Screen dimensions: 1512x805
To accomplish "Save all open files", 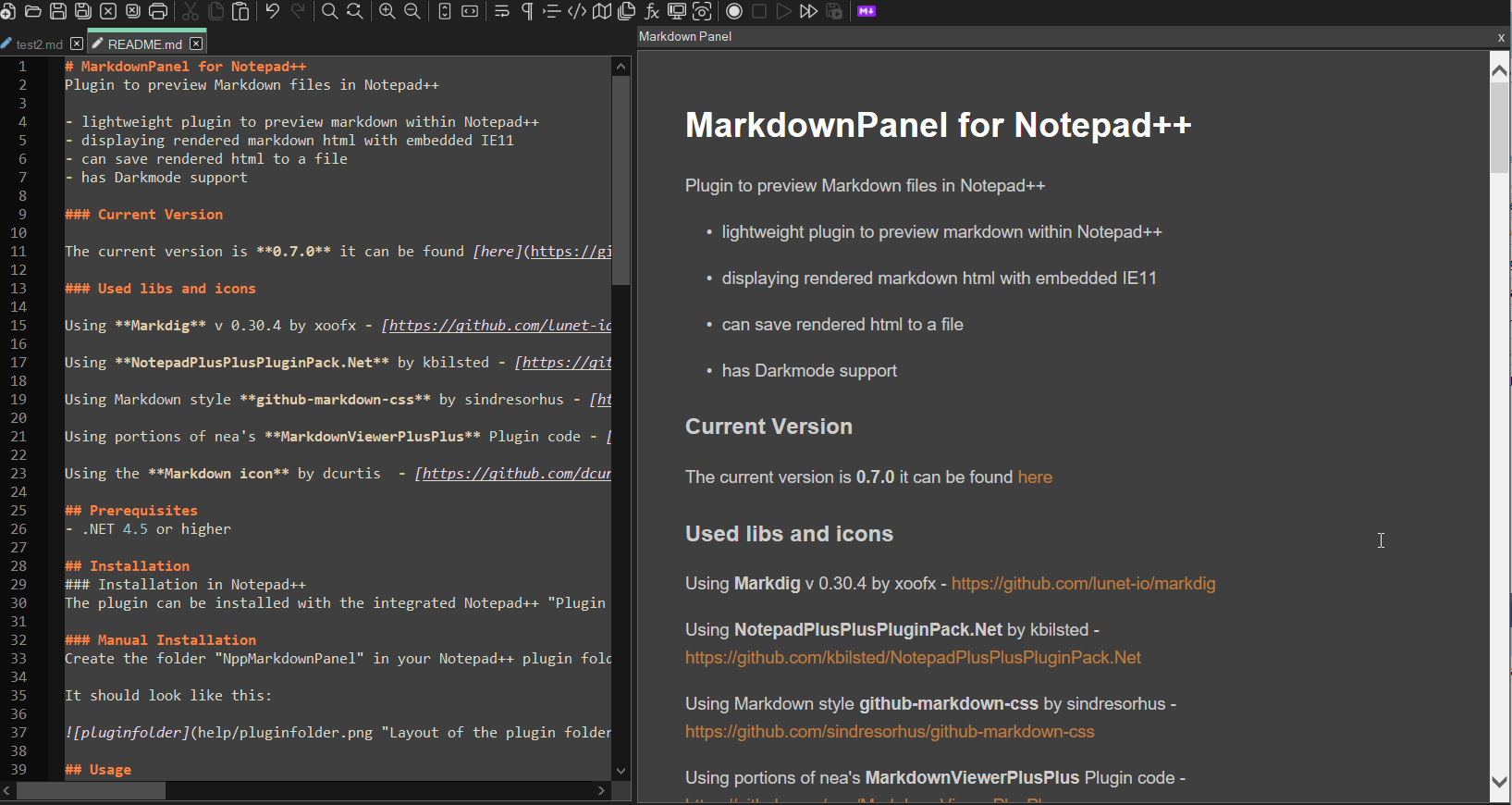I will point(82,11).
